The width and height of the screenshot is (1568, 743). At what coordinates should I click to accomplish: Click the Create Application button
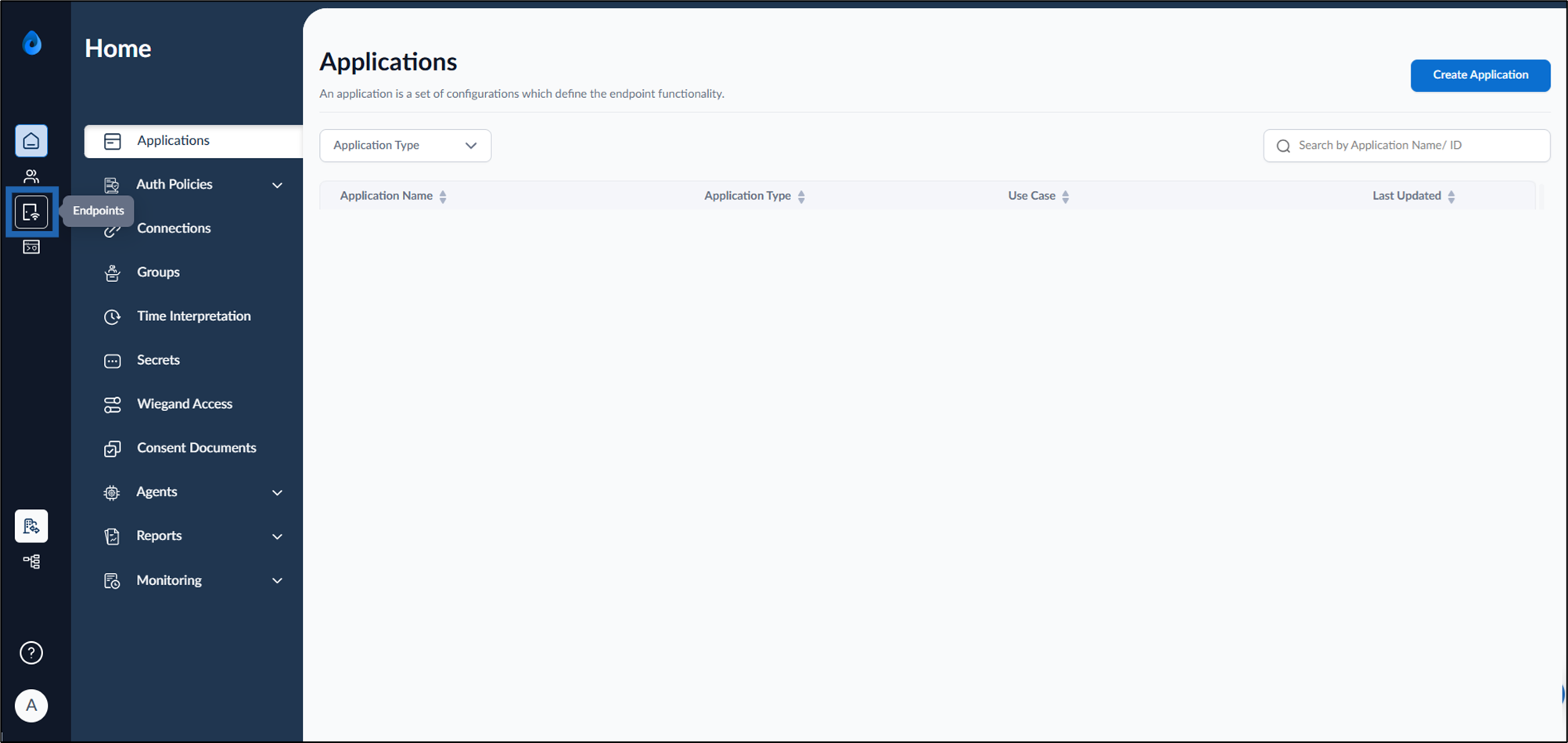[1480, 75]
